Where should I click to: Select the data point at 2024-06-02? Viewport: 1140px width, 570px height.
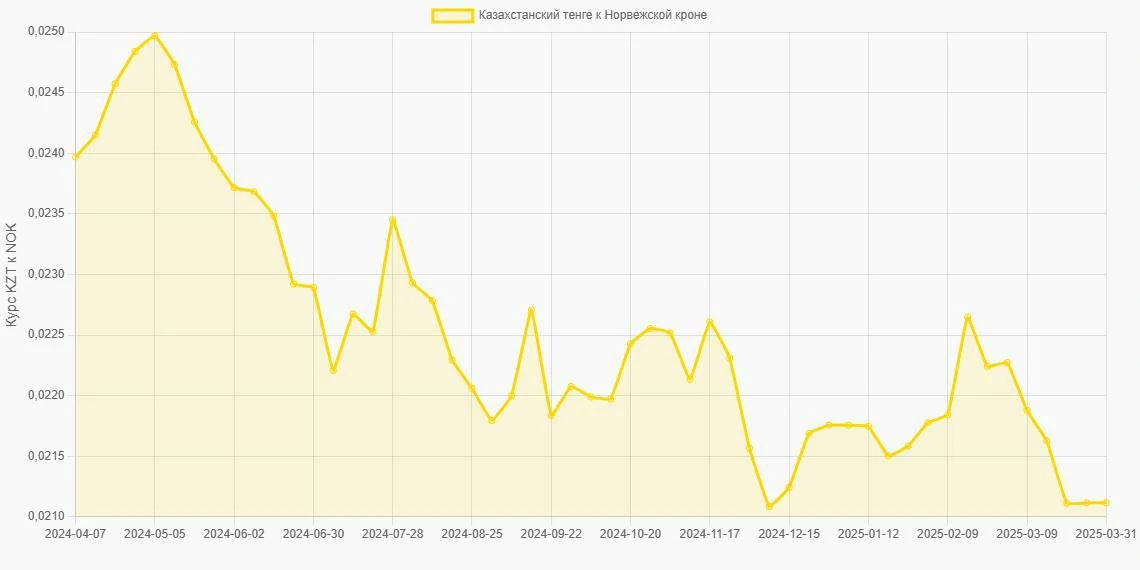pos(234,188)
